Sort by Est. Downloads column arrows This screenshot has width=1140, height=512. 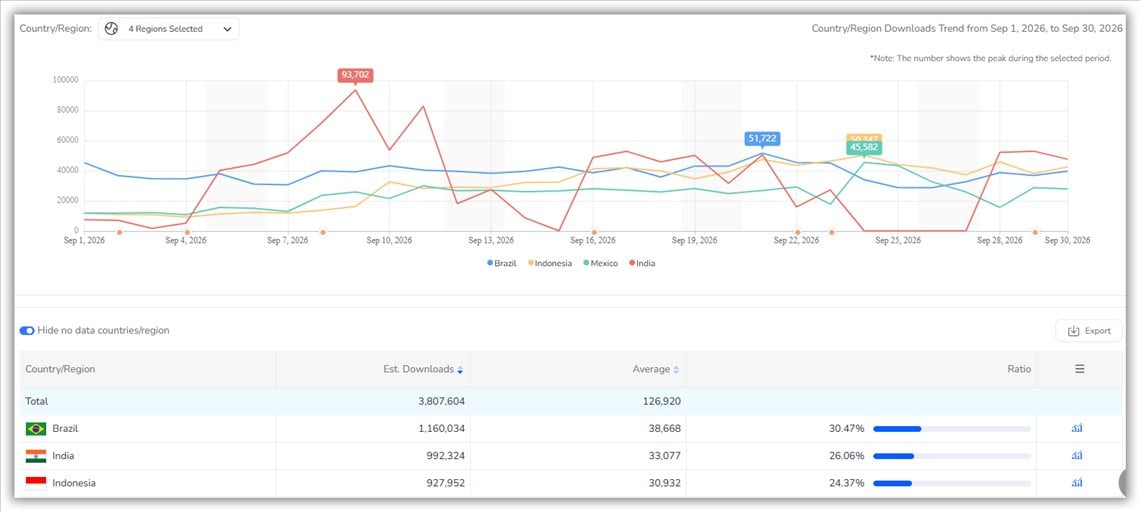[459, 369]
